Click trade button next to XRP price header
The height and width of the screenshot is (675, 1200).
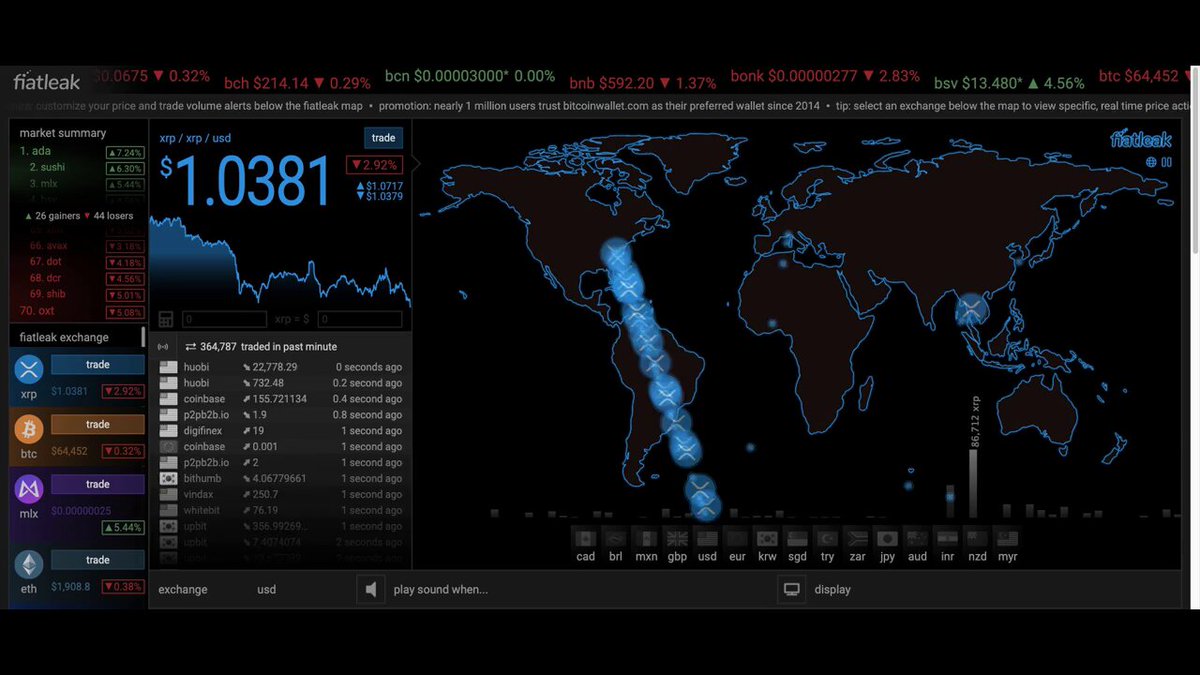tap(383, 138)
